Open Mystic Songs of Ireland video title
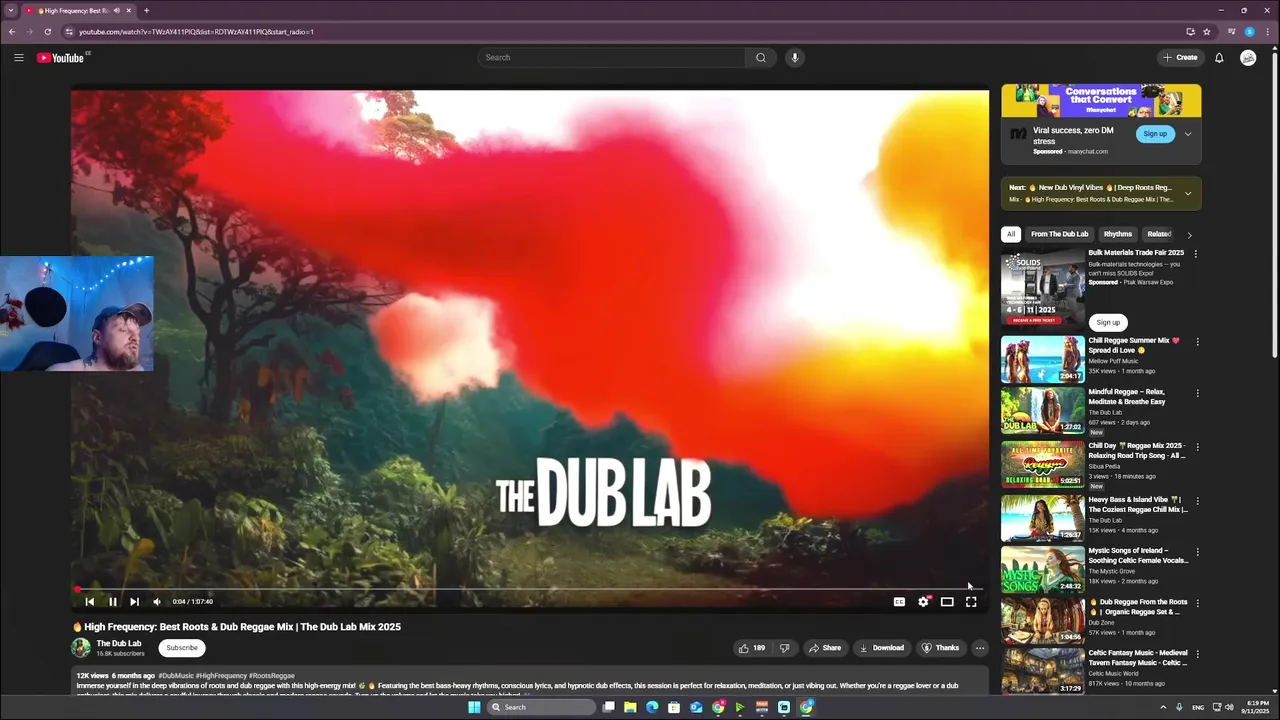Image resolution: width=1280 pixels, height=720 pixels. [1138, 555]
